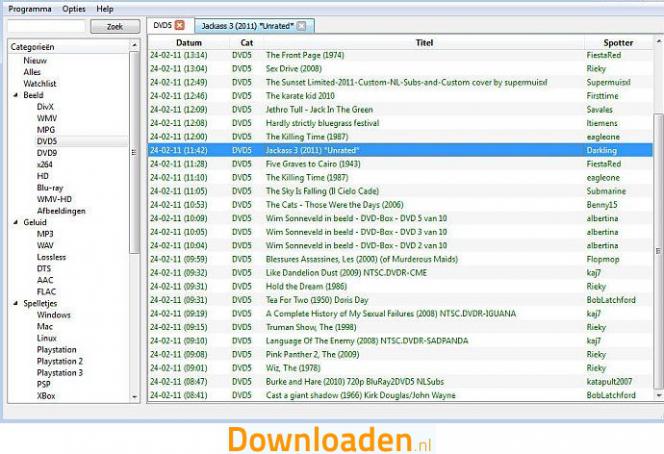
Task: Select the FLAC category
Action: (46, 291)
